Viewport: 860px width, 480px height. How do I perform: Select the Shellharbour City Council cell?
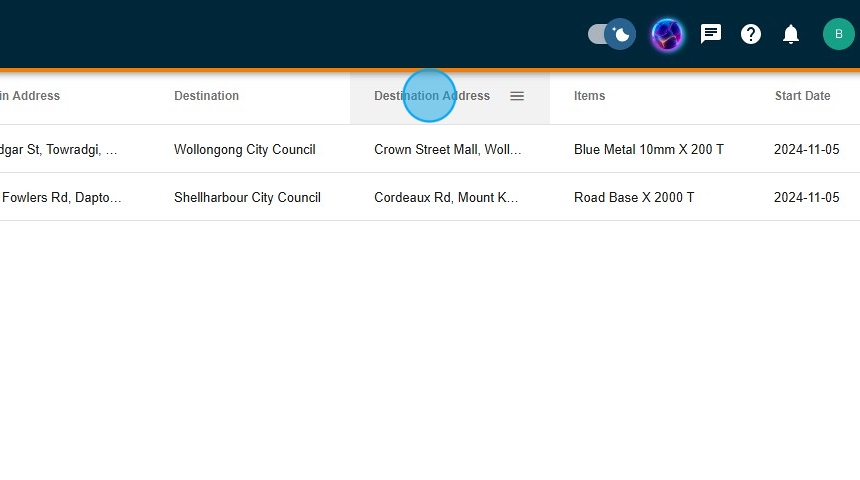coord(247,198)
